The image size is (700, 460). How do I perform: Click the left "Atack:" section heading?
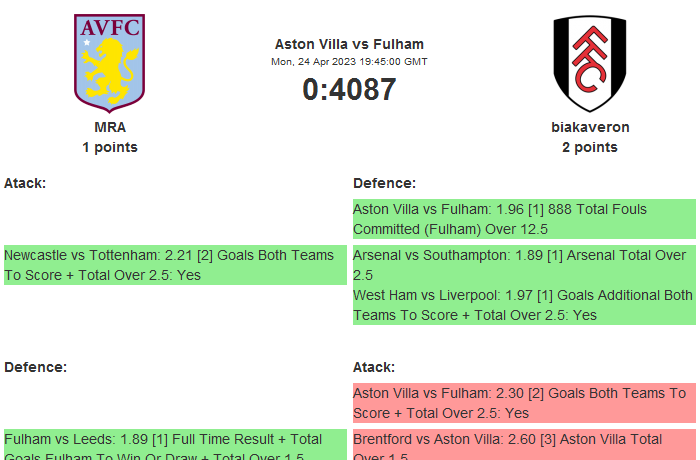click(25, 183)
